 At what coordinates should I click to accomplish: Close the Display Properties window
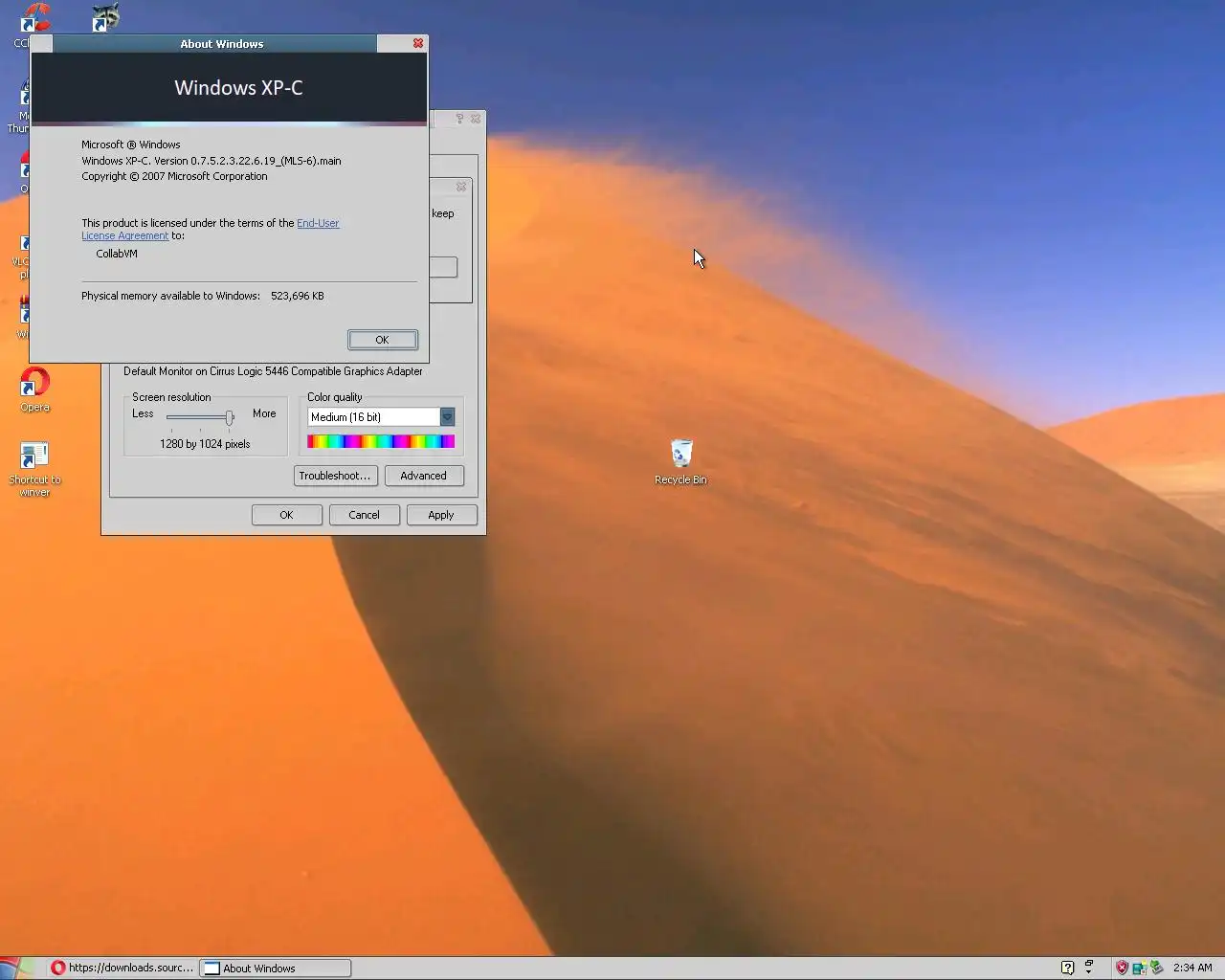point(476,119)
